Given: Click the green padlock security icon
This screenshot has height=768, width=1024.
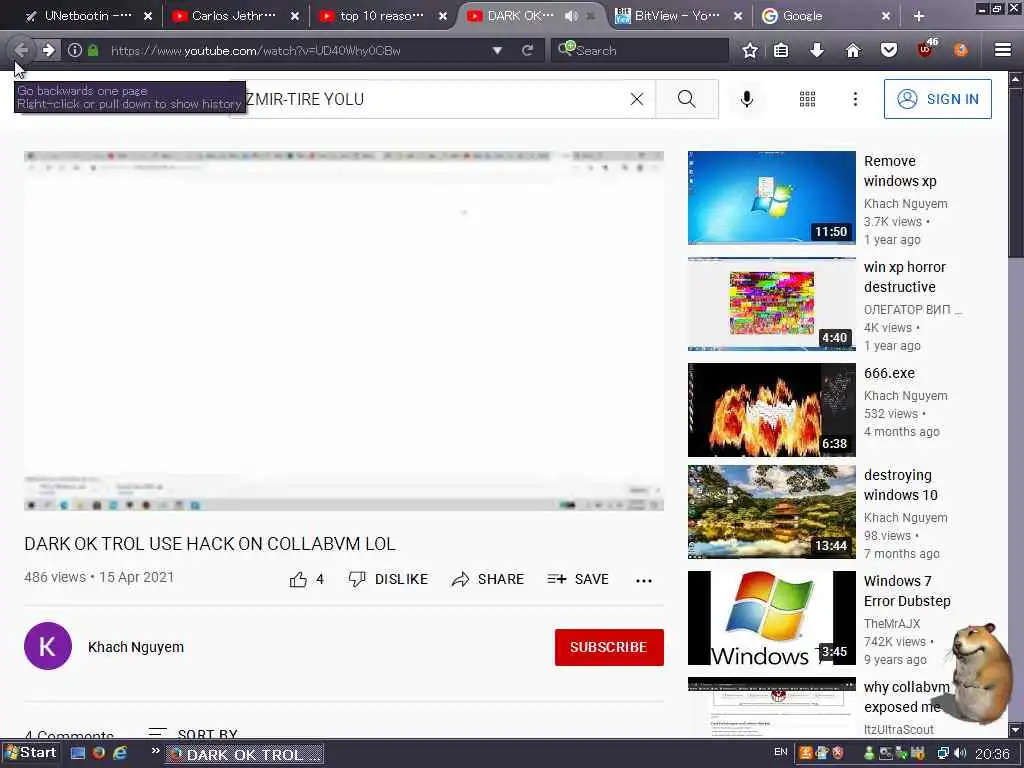Looking at the screenshot, I should [93, 50].
